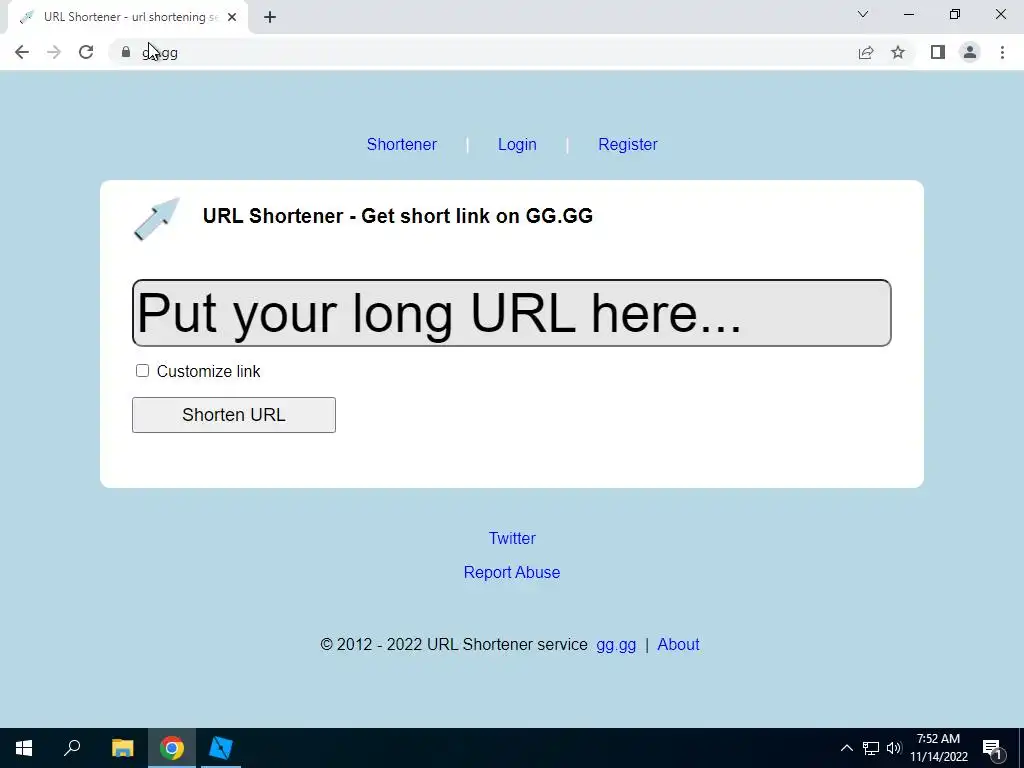Switch to Chrome on the taskbar
The image size is (1024, 768).
(172, 748)
